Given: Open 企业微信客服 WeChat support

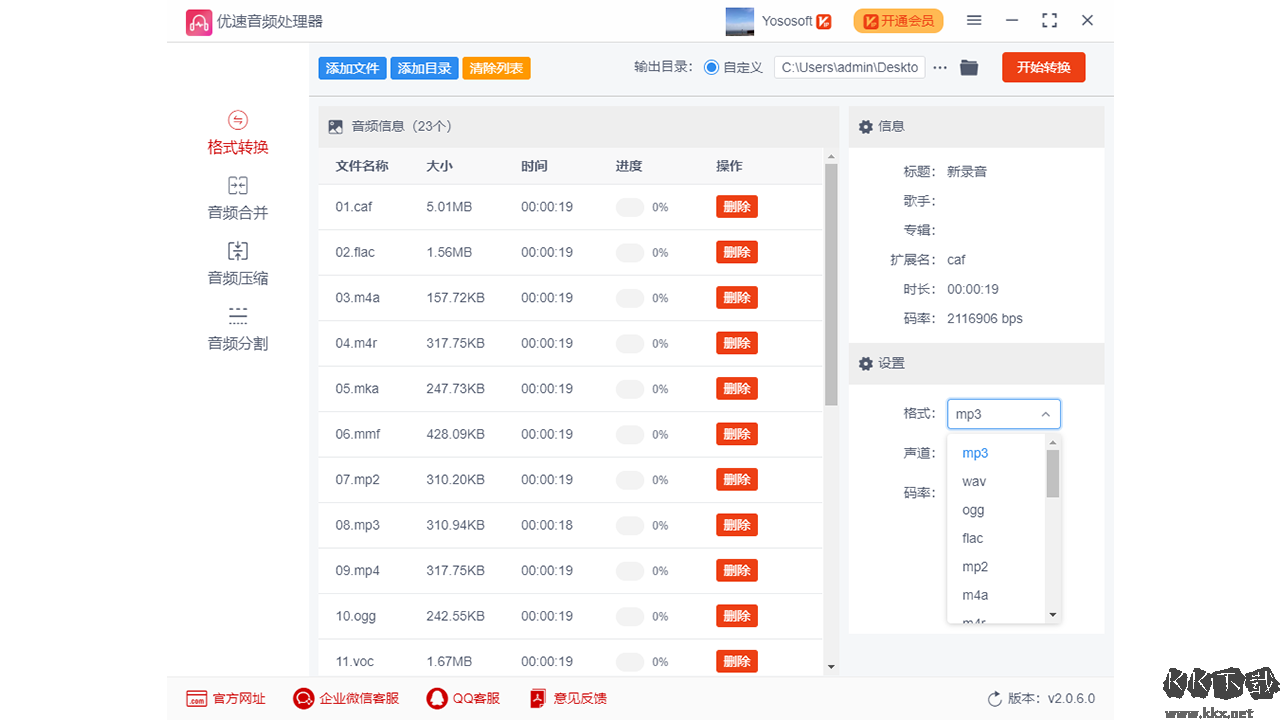Looking at the screenshot, I should [346, 698].
